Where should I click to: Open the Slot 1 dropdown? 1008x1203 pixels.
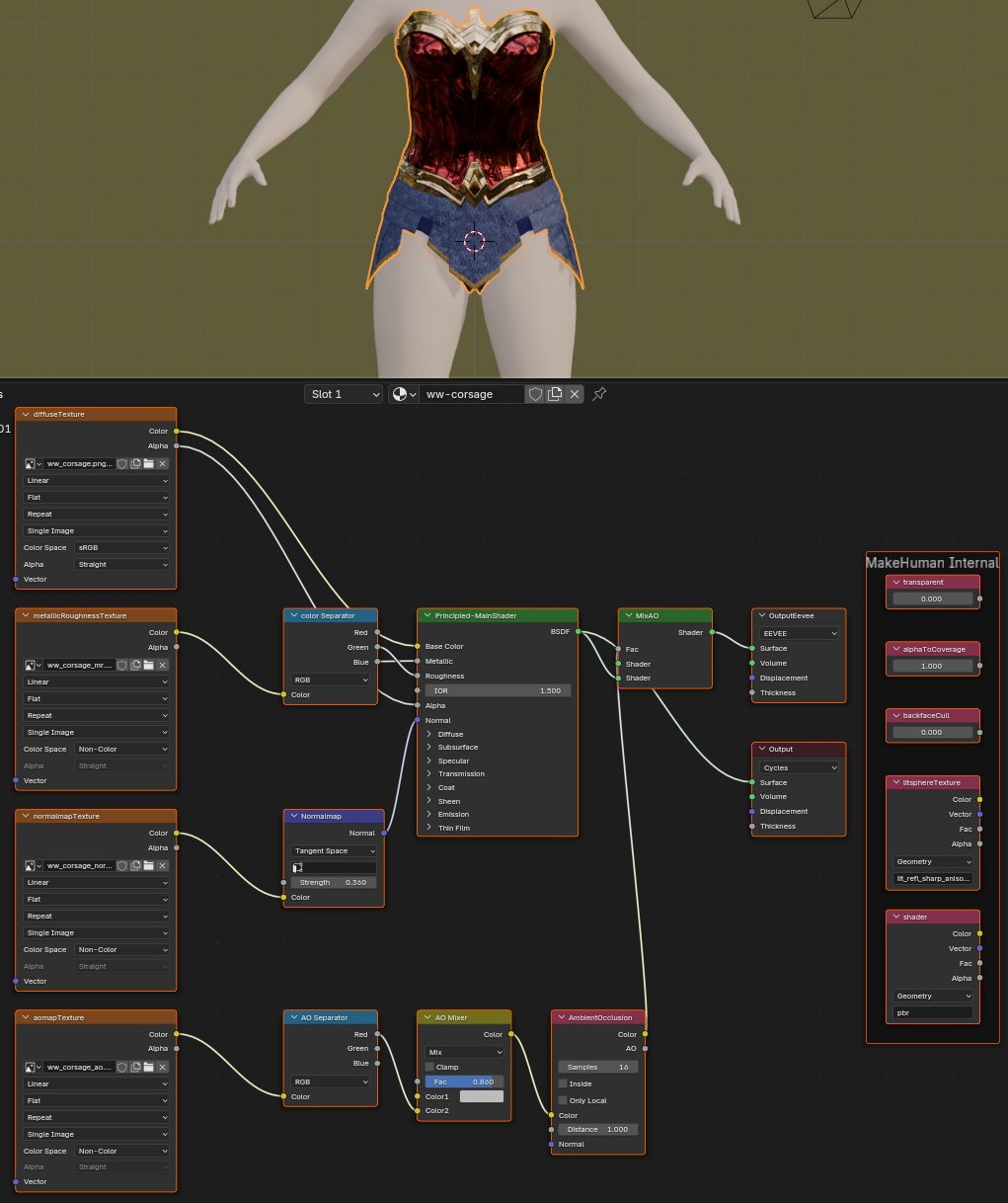344,394
